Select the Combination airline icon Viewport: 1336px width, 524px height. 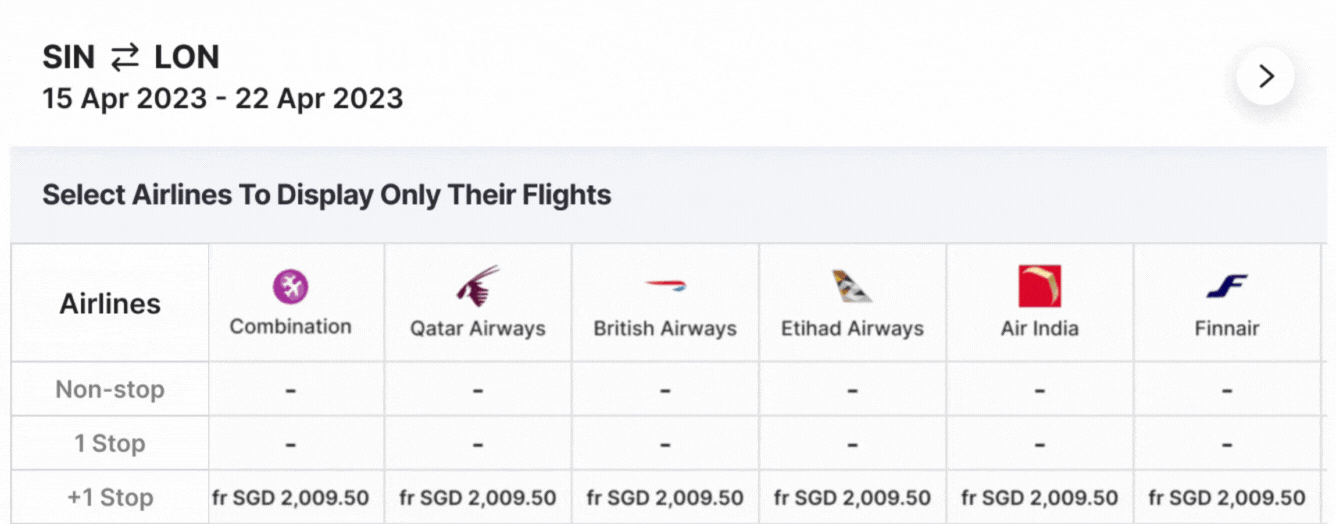(x=291, y=287)
